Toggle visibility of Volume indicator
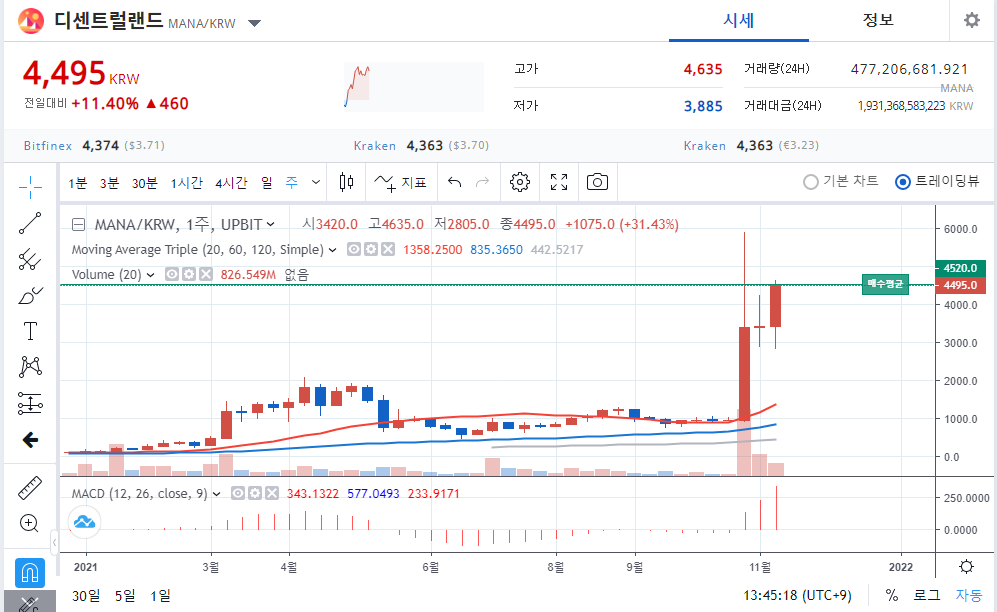The image size is (997, 612). coord(172,274)
